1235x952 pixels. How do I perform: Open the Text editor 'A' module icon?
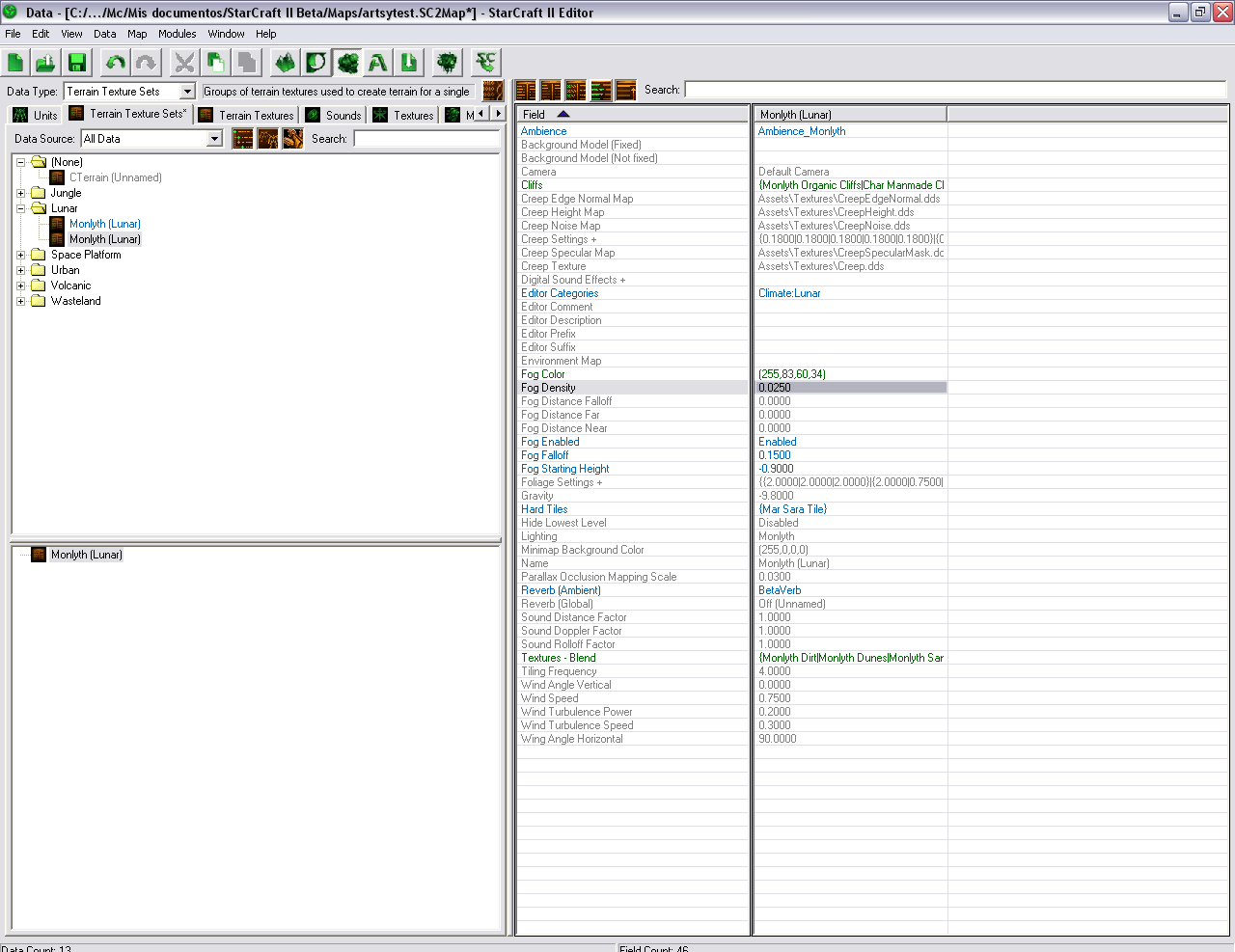[378, 63]
